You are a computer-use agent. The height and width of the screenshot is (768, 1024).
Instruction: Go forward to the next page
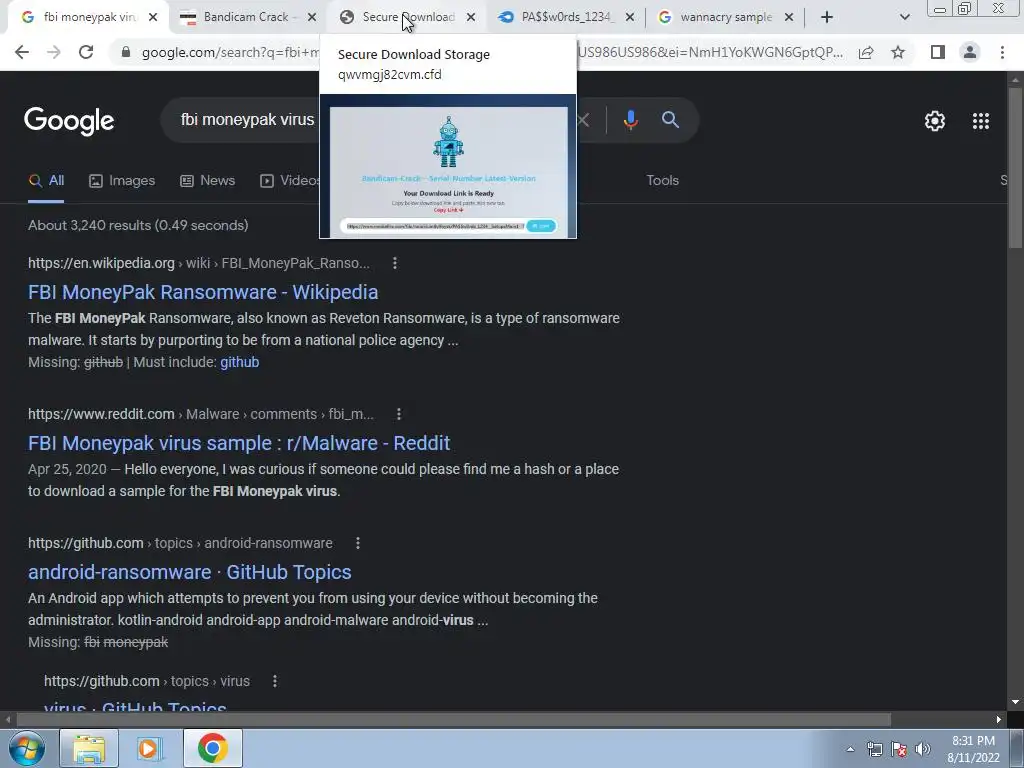click(x=54, y=52)
